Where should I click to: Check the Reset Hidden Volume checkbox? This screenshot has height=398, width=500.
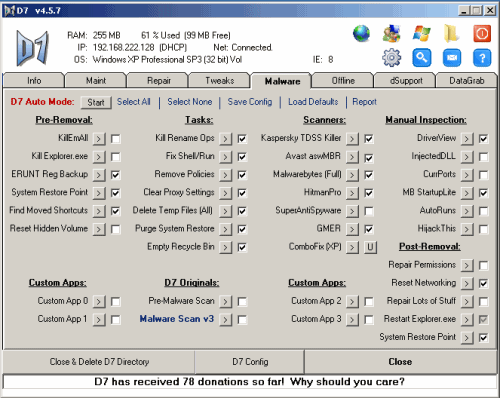[116, 229]
